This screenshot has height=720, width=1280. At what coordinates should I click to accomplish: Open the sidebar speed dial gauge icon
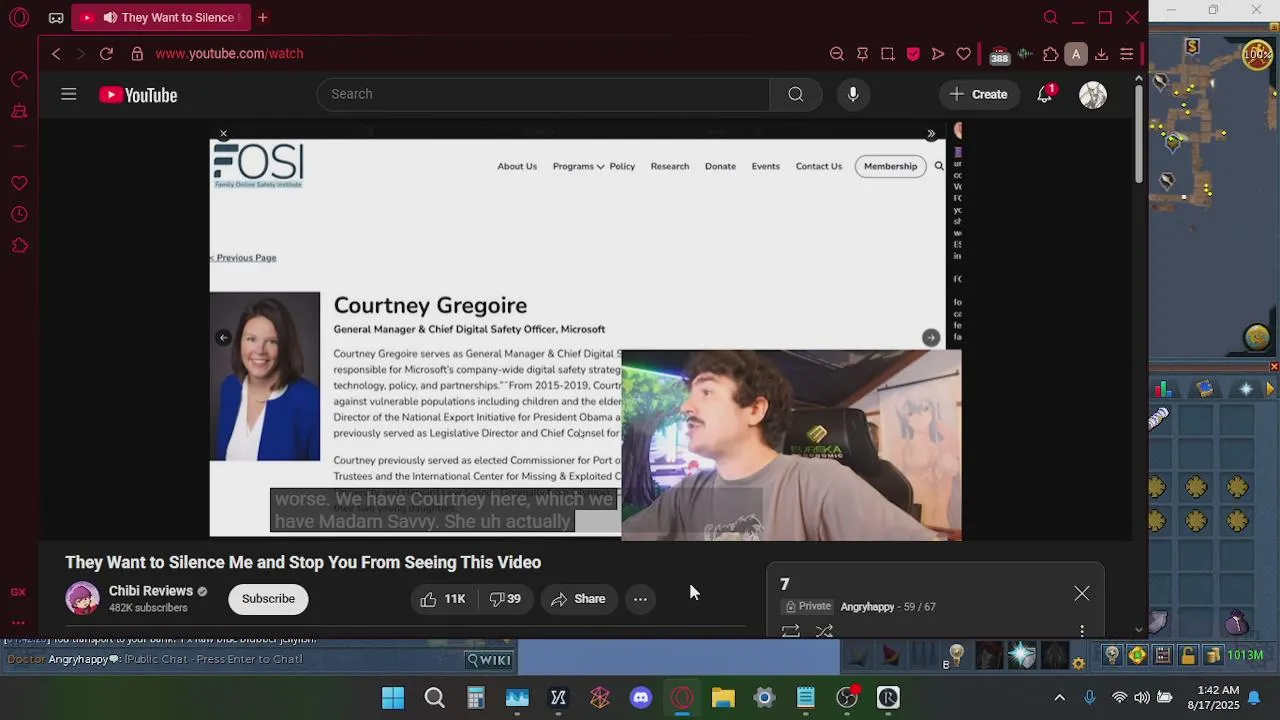pyautogui.click(x=19, y=79)
